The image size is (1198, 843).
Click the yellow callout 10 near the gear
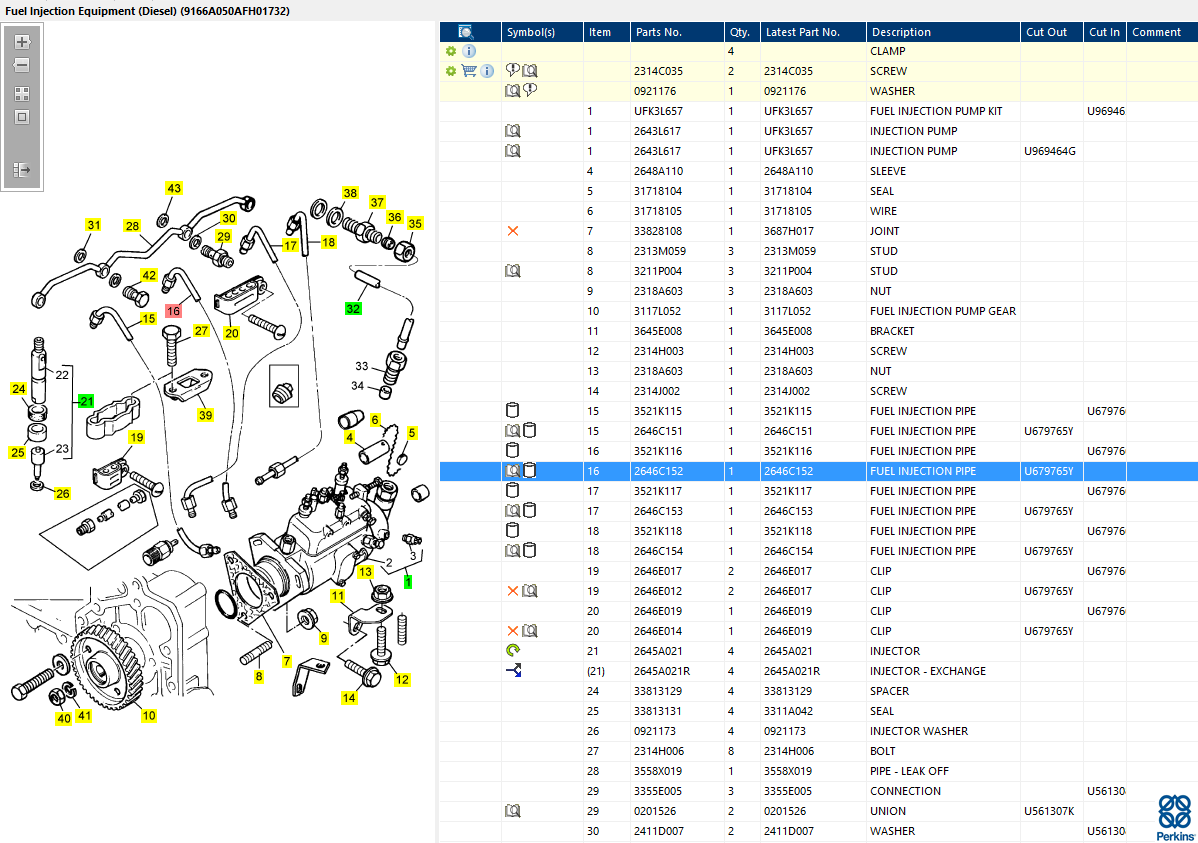(x=149, y=715)
